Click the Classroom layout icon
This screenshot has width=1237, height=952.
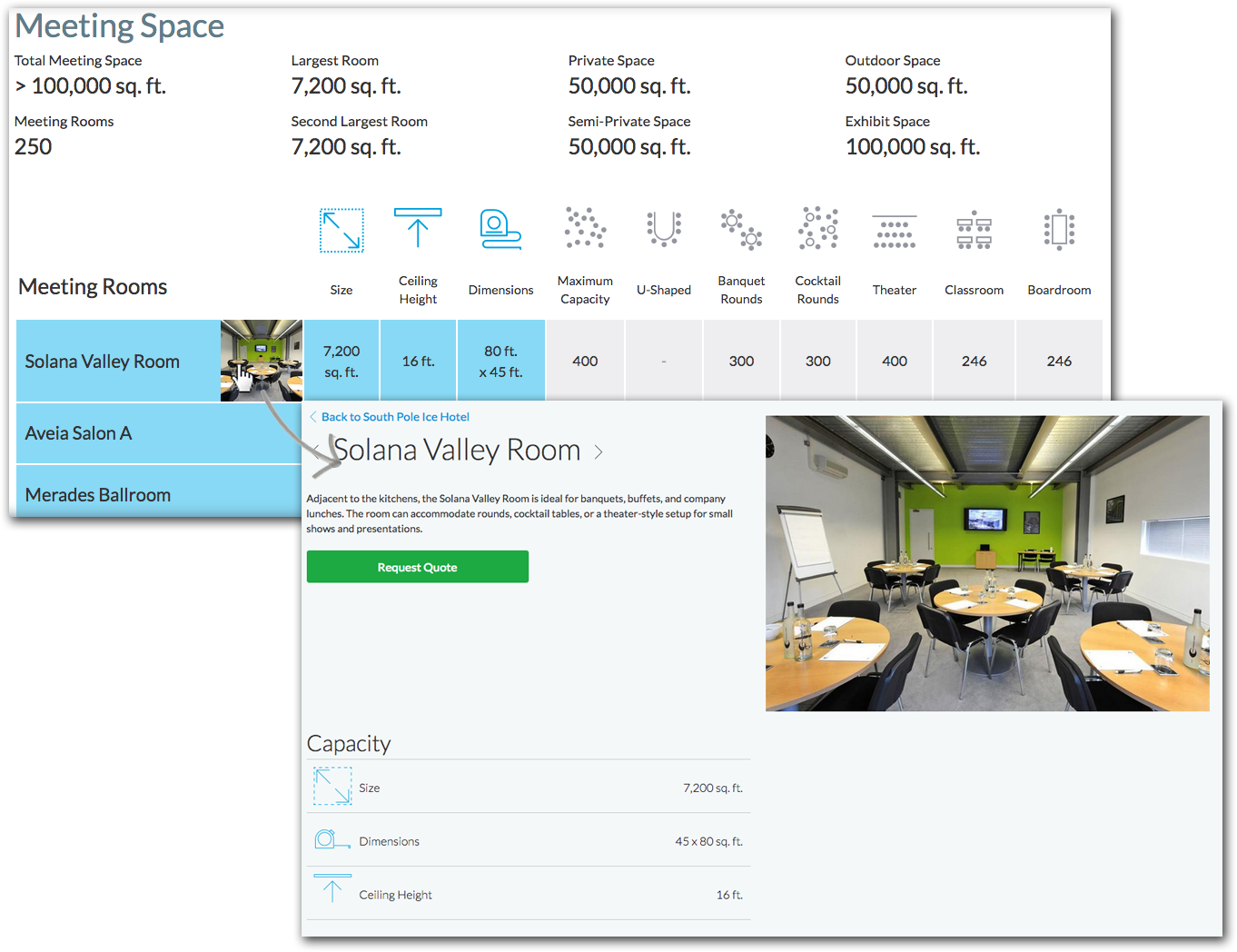point(974,229)
